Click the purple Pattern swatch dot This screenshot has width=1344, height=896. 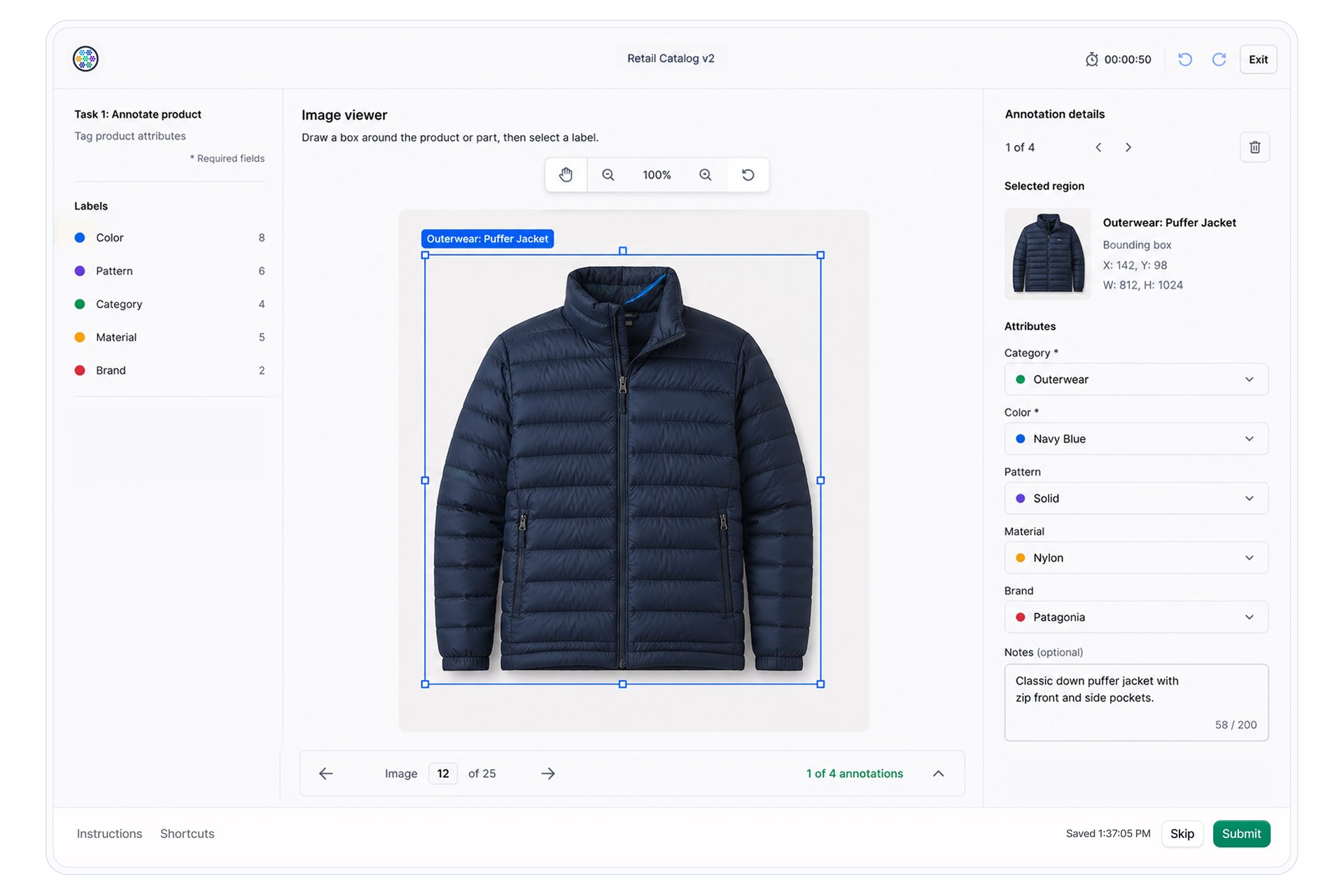tap(80, 271)
